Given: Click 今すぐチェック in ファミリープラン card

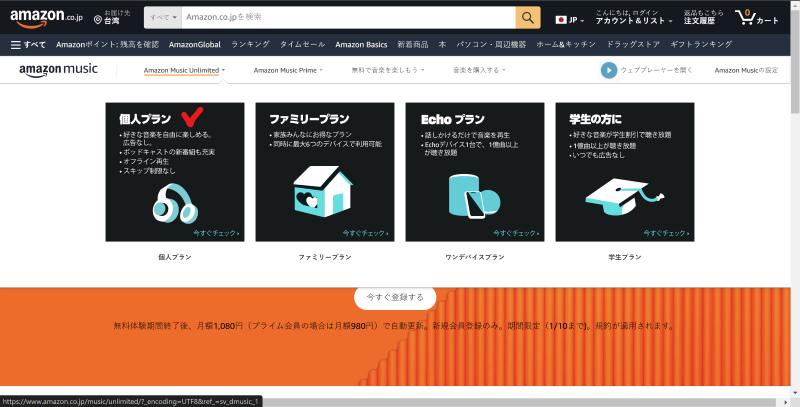Looking at the screenshot, I should pos(366,233).
